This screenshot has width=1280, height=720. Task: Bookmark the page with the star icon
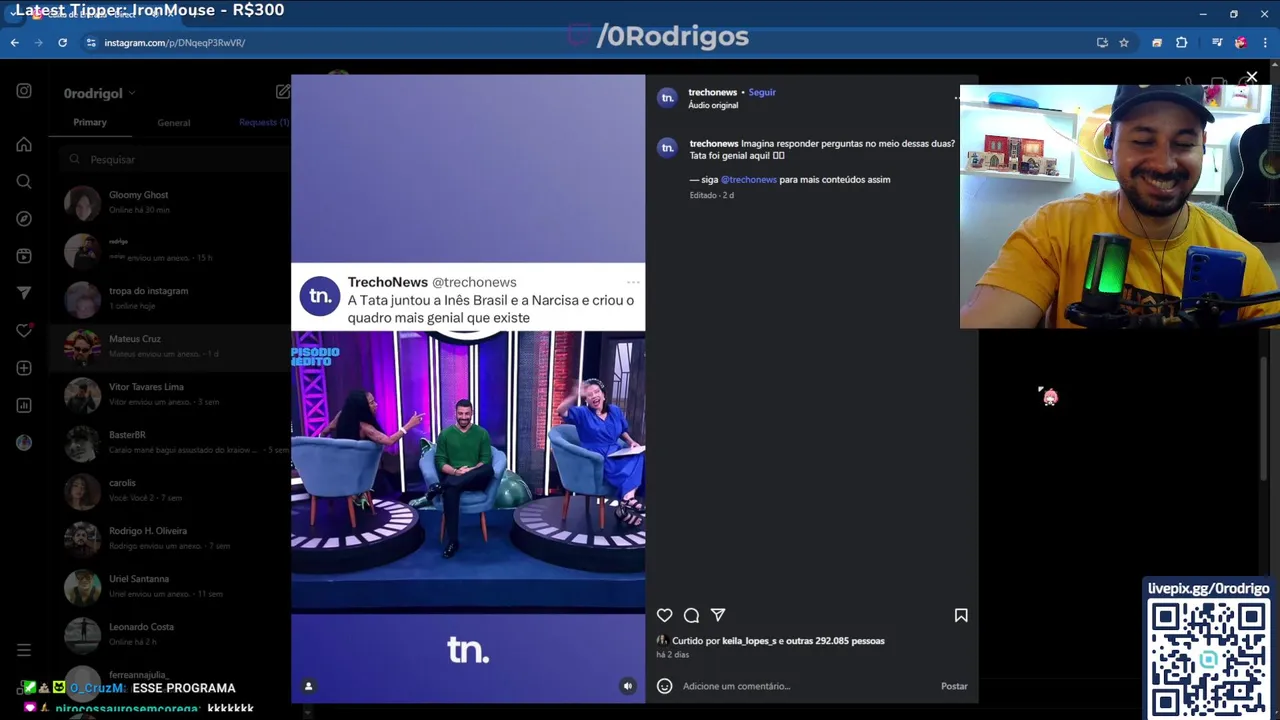pyautogui.click(x=1124, y=43)
